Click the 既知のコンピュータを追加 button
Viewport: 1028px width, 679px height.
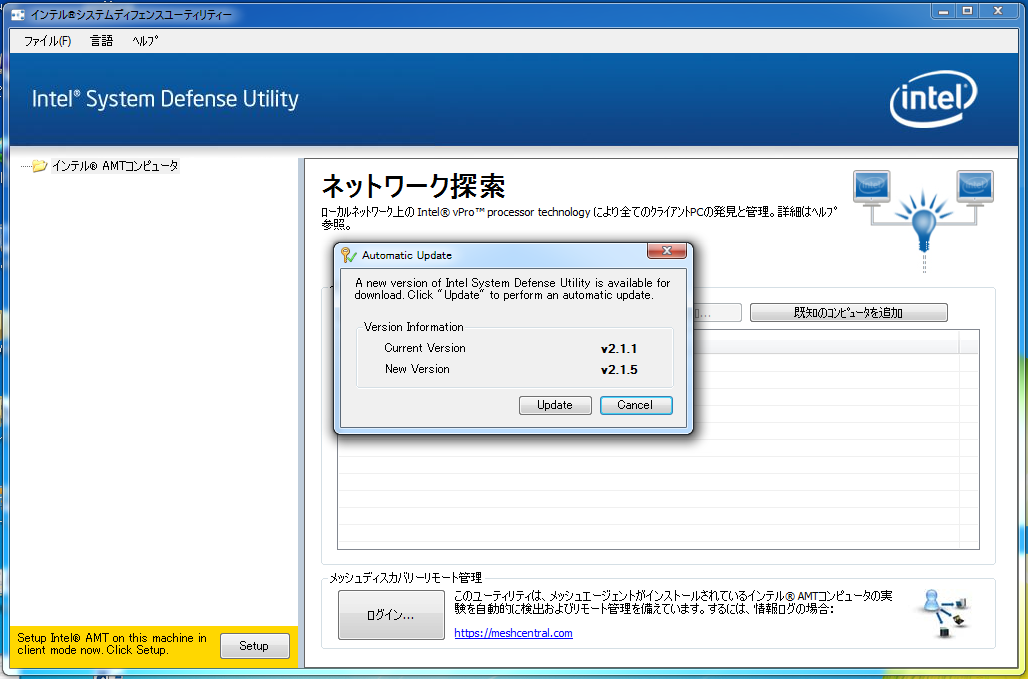click(x=848, y=313)
